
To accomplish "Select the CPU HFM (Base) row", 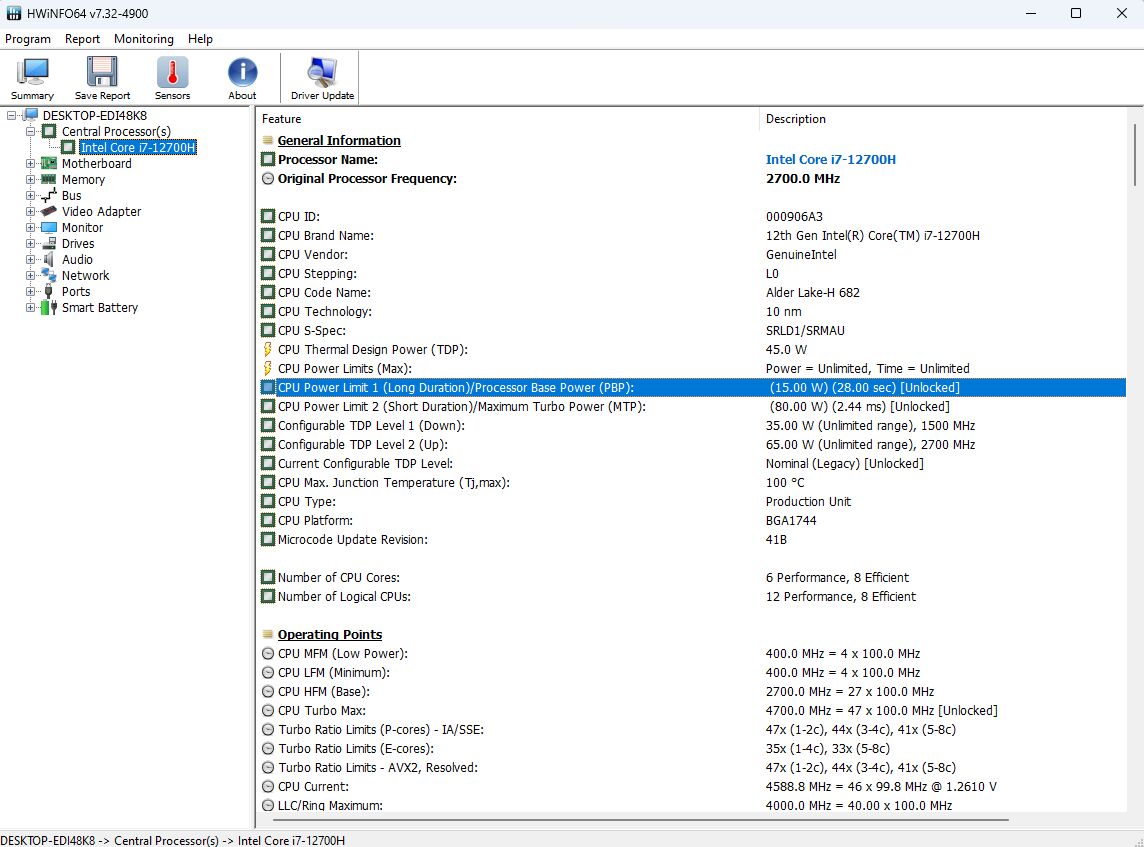I will click(x=692, y=692).
